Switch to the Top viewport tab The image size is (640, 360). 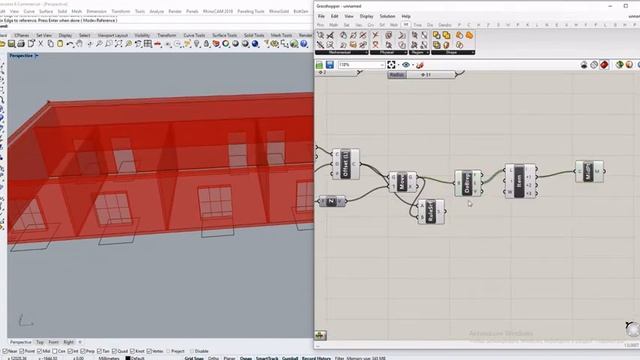point(40,342)
